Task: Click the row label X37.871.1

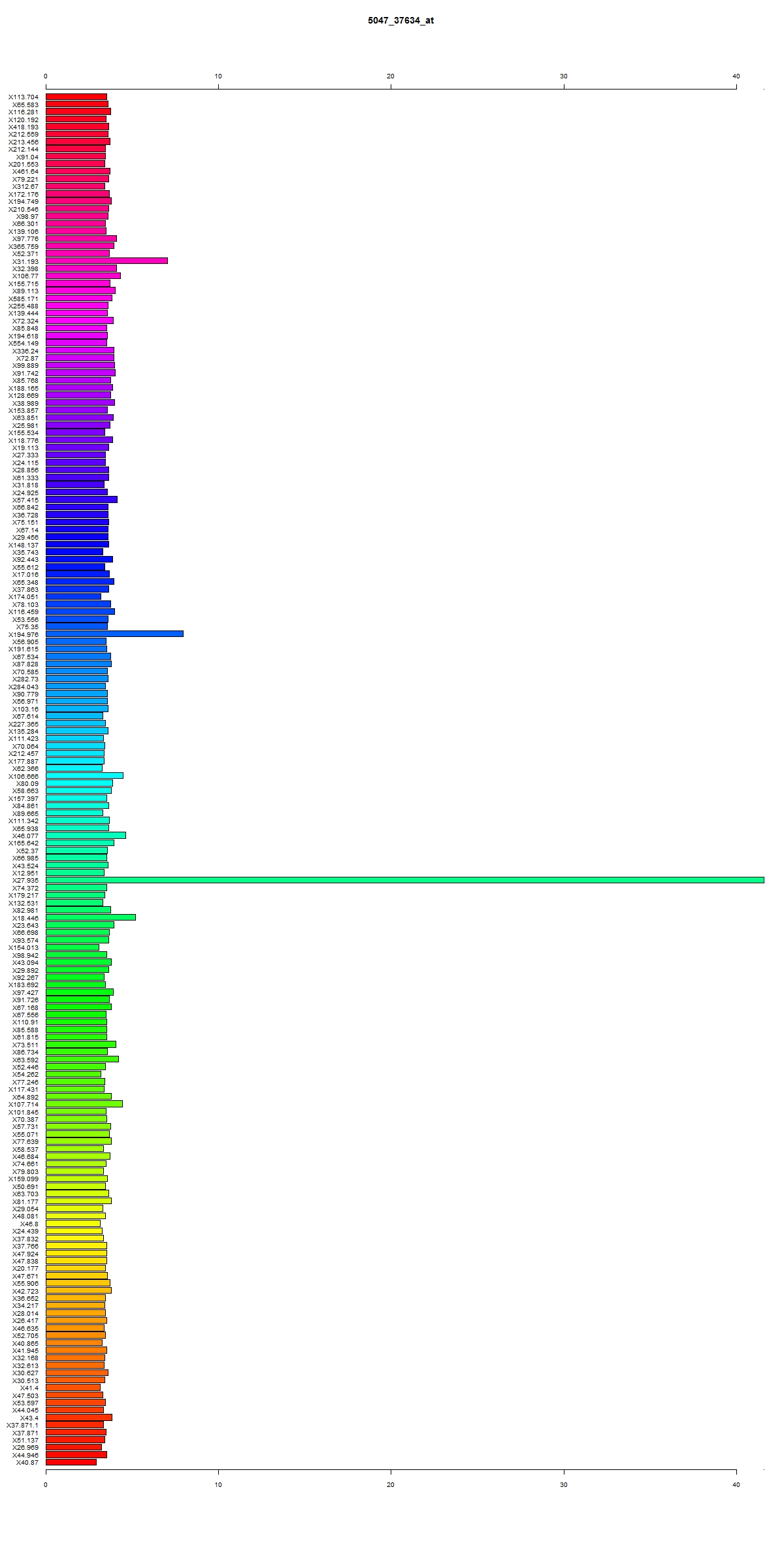Action: pos(23,1426)
